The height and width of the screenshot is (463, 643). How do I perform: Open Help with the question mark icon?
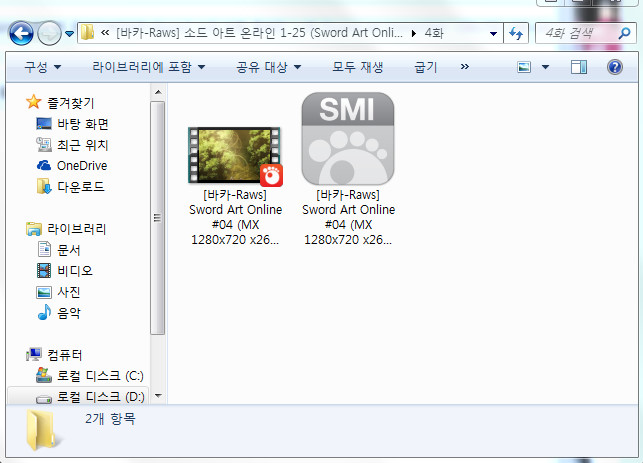click(615, 67)
